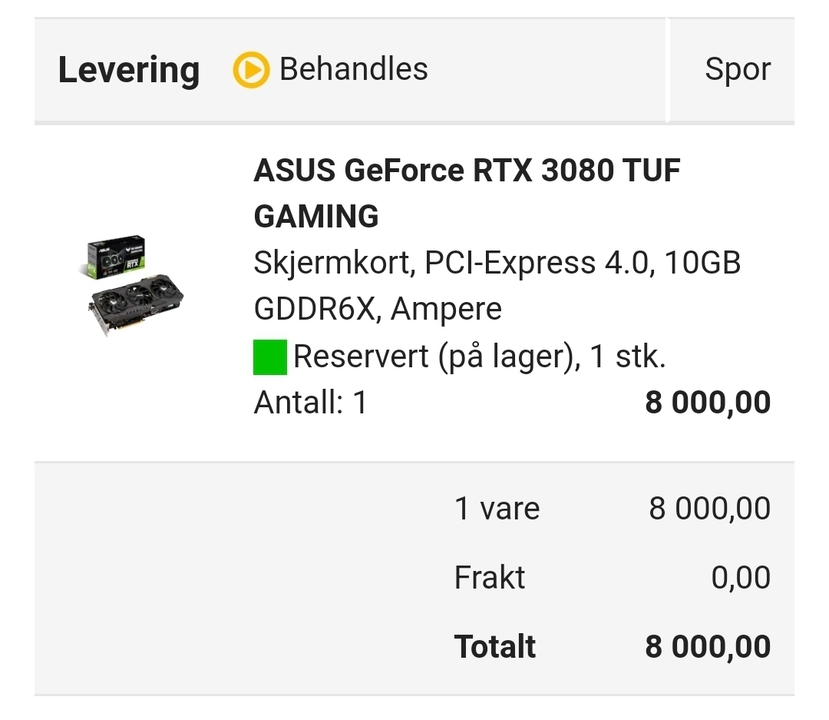829x720 pixels.
Task: Click the Totalt label
Action: 495,646
